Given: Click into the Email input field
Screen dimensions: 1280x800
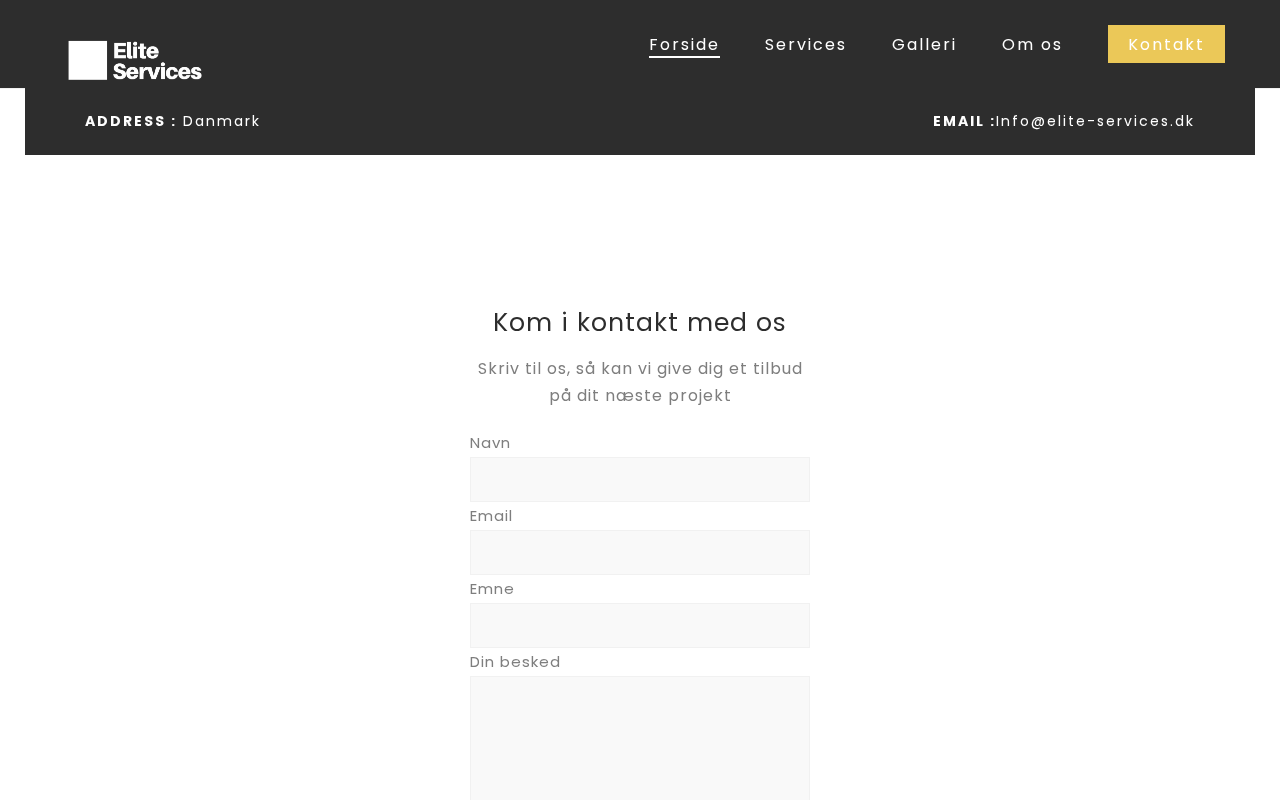Looking at the screenshot, I should (640, 553).
